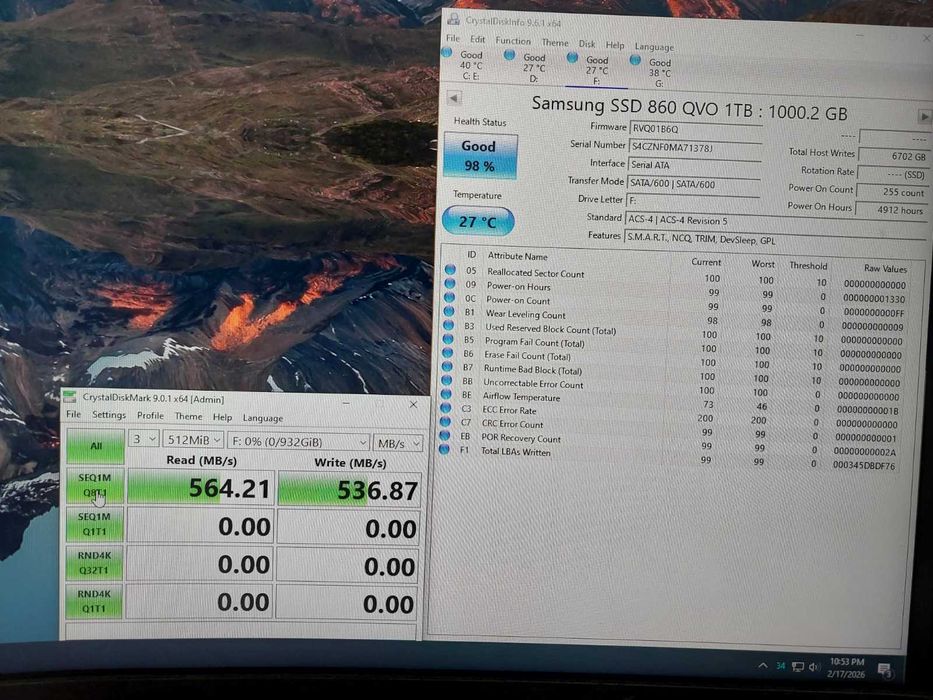Click status icon for Reallocated Sector Count
Image resolution: width=933 pixels, height=700 pixels.
pyautogui.click(x=450, y=270)
